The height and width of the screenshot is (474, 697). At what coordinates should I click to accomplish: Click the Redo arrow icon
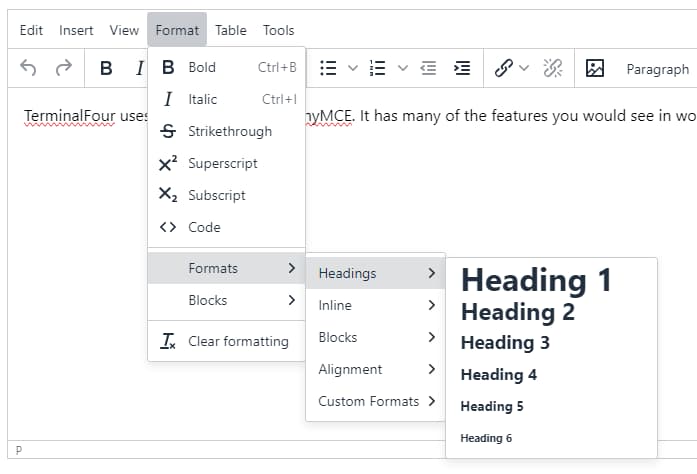pyautogui.click(x=64, y=68)
